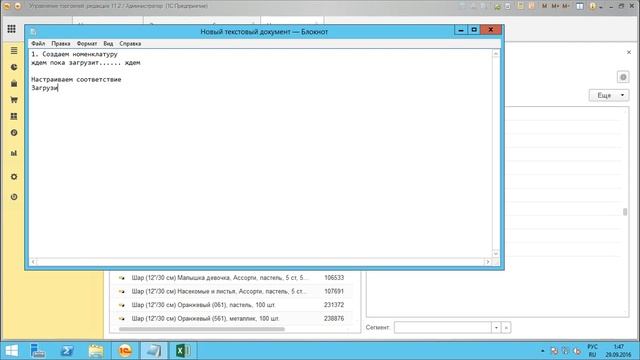
Task: Click the M memory button in 1C title bar
Action: [544, 6]
